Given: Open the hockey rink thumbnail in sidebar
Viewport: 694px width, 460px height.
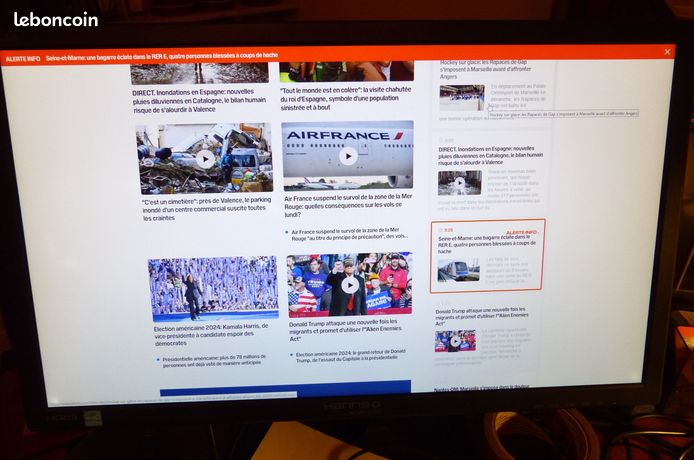Looking at the screenshot, I should pyautogui.click(x=462, y=97).
